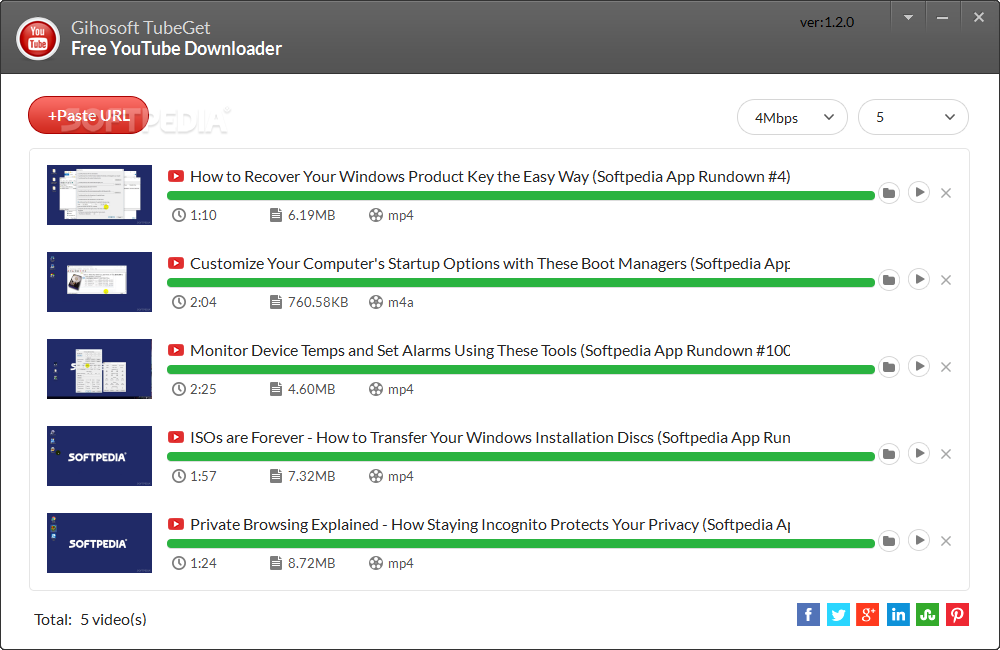The height and width of the screenshot is (650, 1000).
Task: Click progress bar of Boot Managers download
Action: (x=520, y=283)
